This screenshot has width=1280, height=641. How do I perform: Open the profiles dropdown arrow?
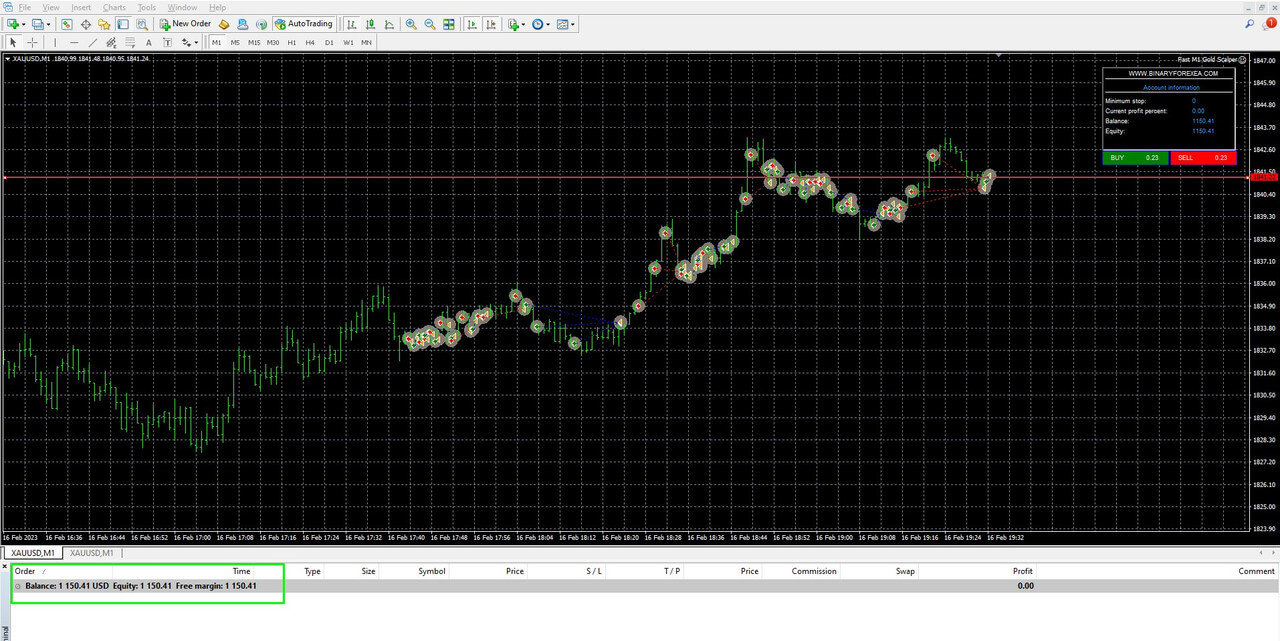click(x=49, y=24)
